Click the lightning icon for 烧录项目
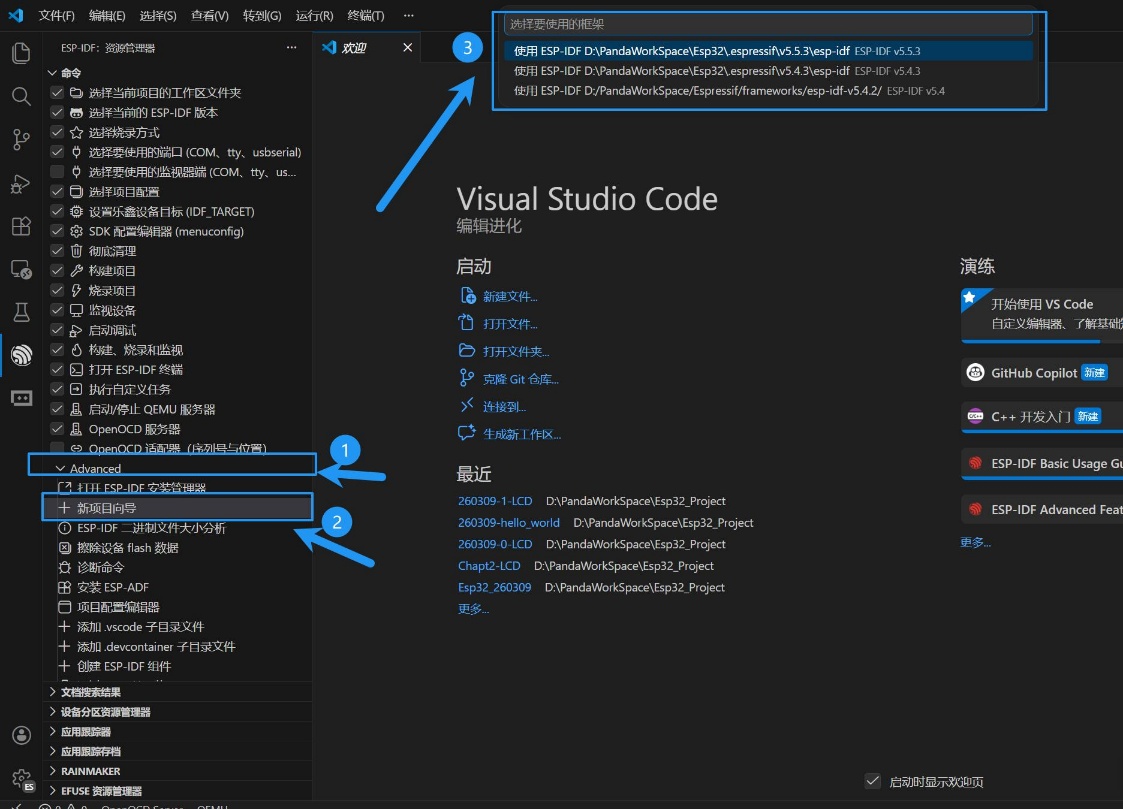The image size is (1123, 809). click(x=77, y=290)
